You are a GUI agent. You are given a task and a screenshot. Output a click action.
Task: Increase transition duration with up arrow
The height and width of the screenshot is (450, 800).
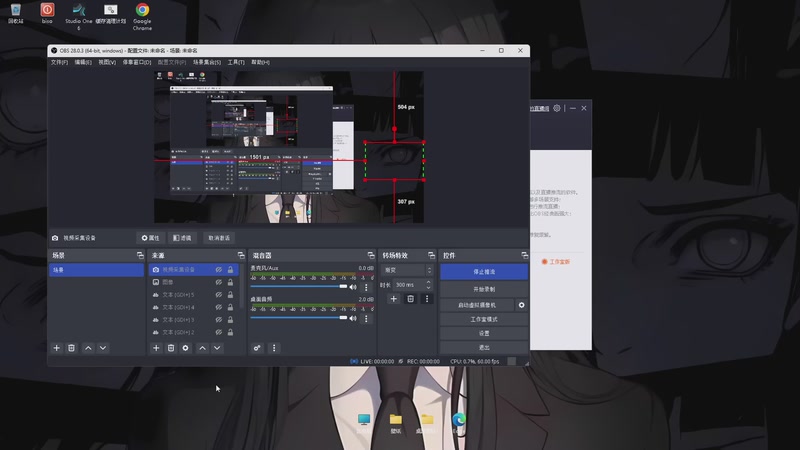429,282
